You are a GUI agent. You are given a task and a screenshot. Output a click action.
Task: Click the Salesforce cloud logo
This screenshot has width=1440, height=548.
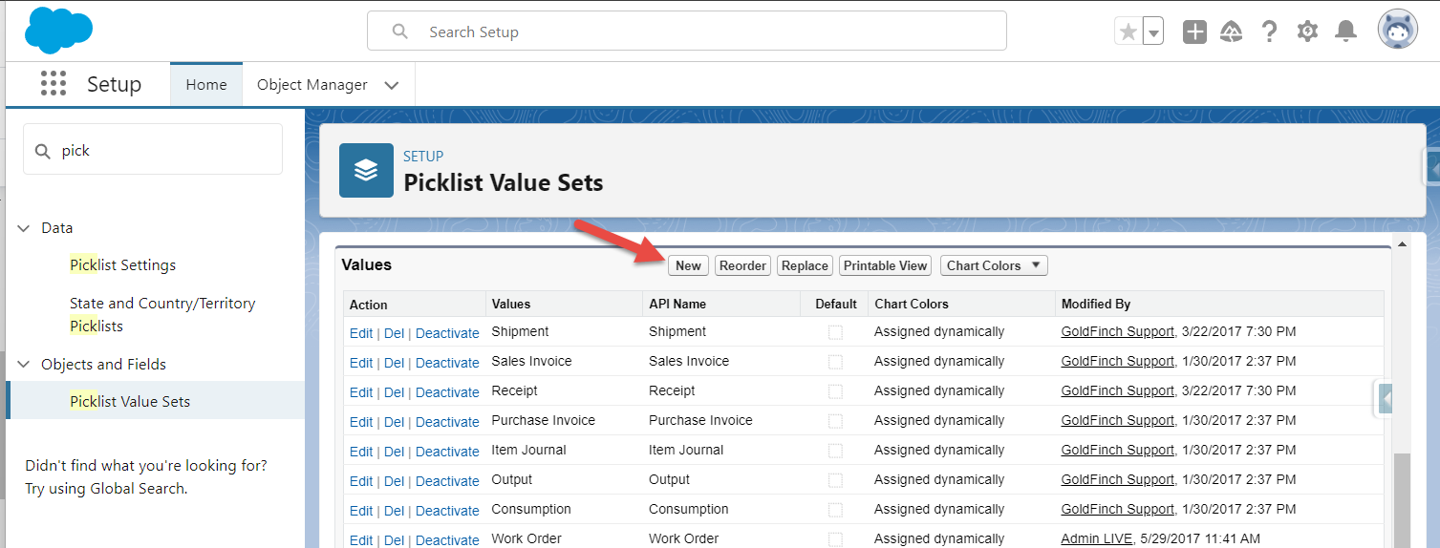(x=59, y=30)
